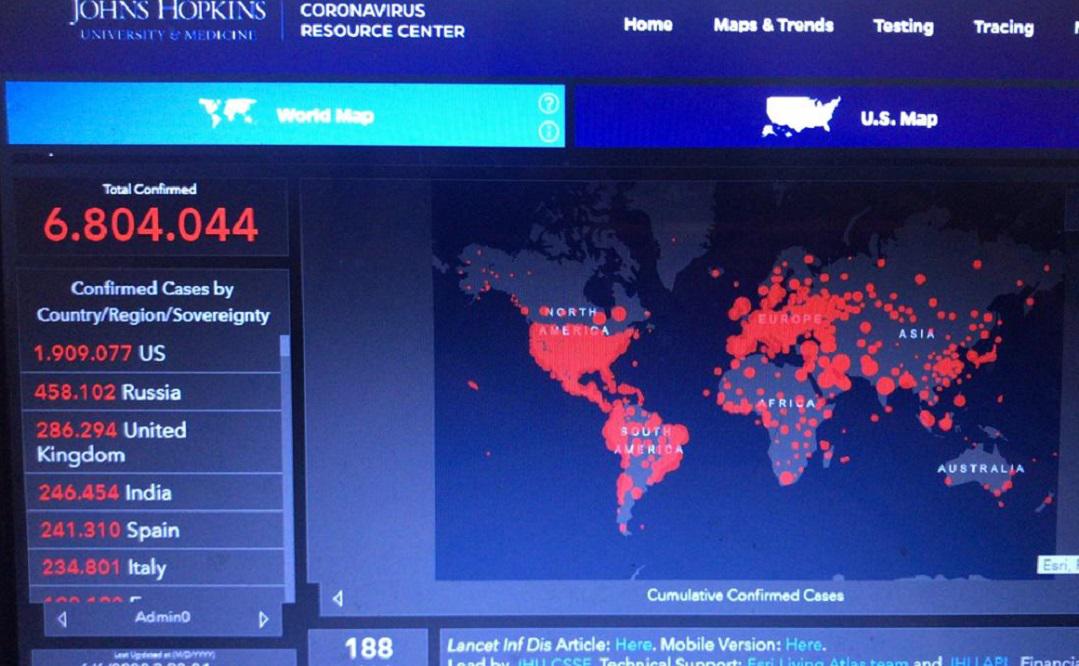Select the US row in country list
Viewport: 1079px width, 666px height.
point(151,354)
